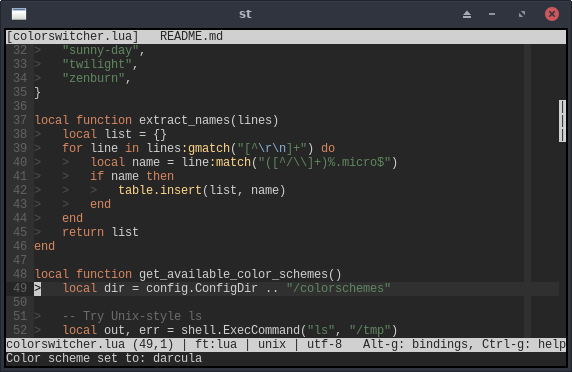The image size is (572, 372).
Task: Click the keep-above eject-style arrow icon
Action: [x=467, y=14]
